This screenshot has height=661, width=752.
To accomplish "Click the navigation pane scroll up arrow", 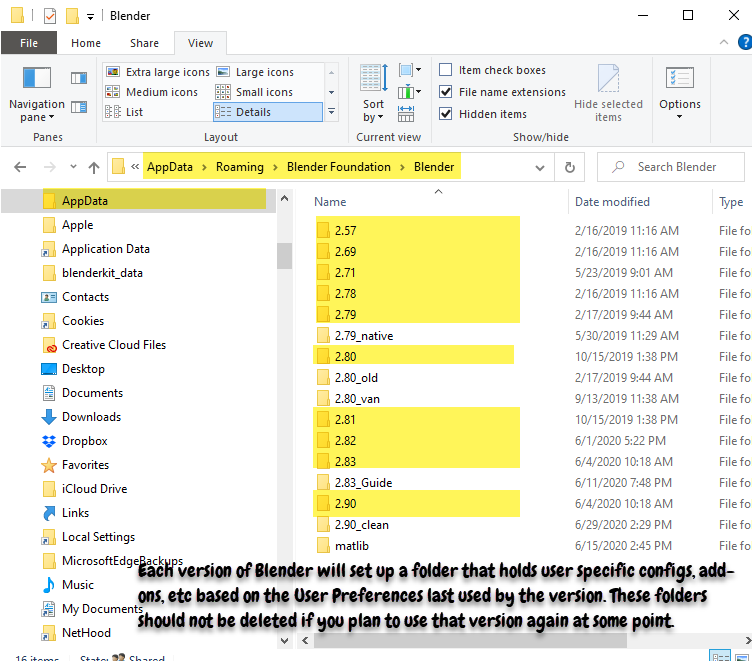I will [284, 198].
